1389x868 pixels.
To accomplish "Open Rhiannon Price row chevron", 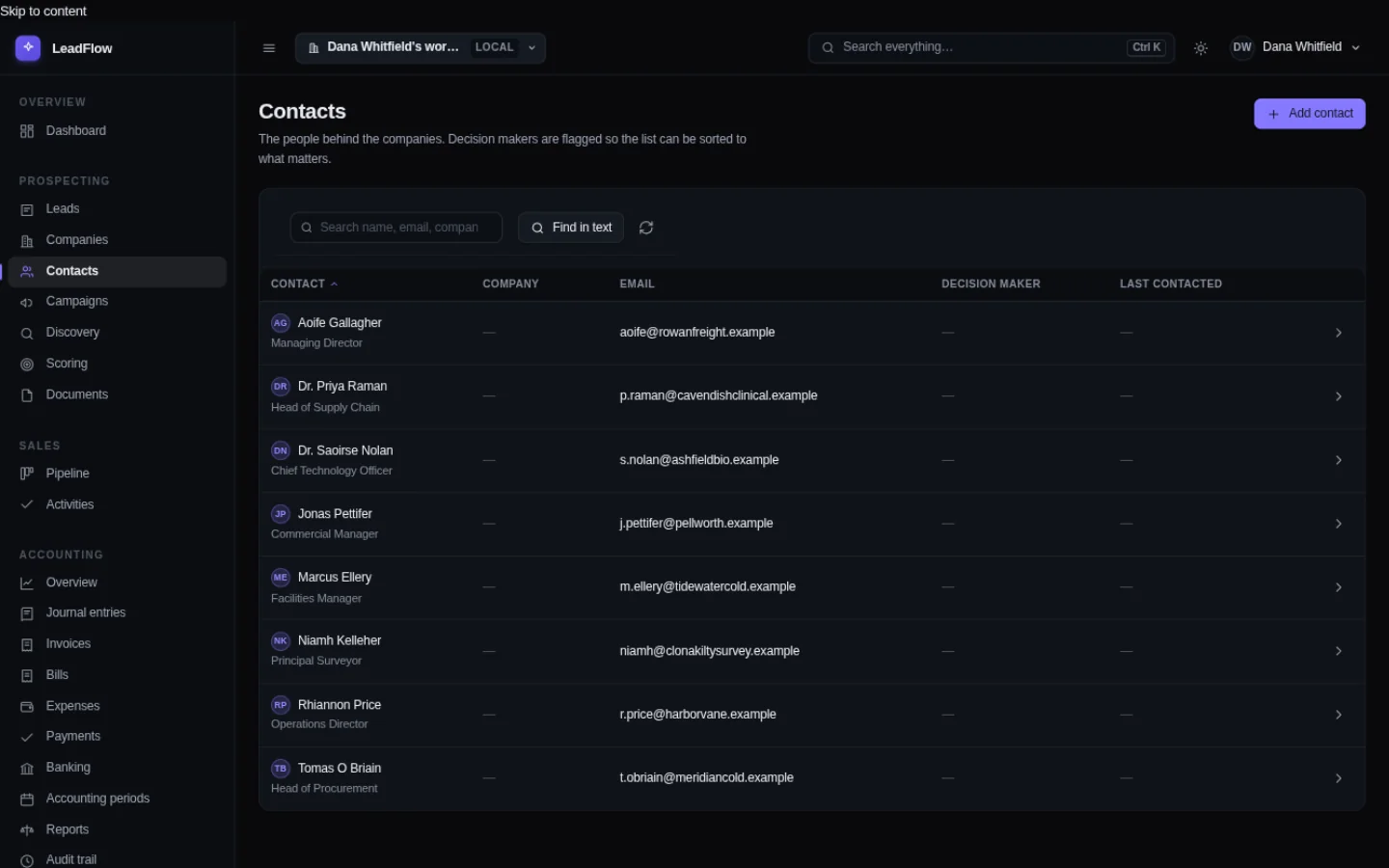I will [1339, 715].
